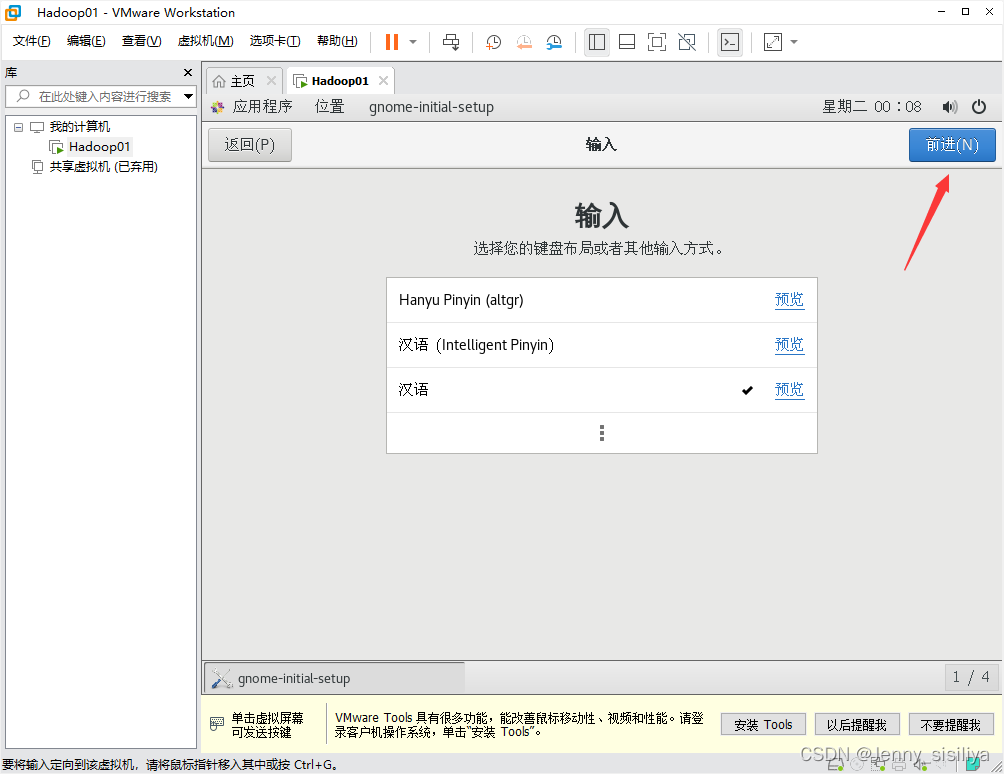
Task: Show more input methods via three dots
Action: click(601, 433)
